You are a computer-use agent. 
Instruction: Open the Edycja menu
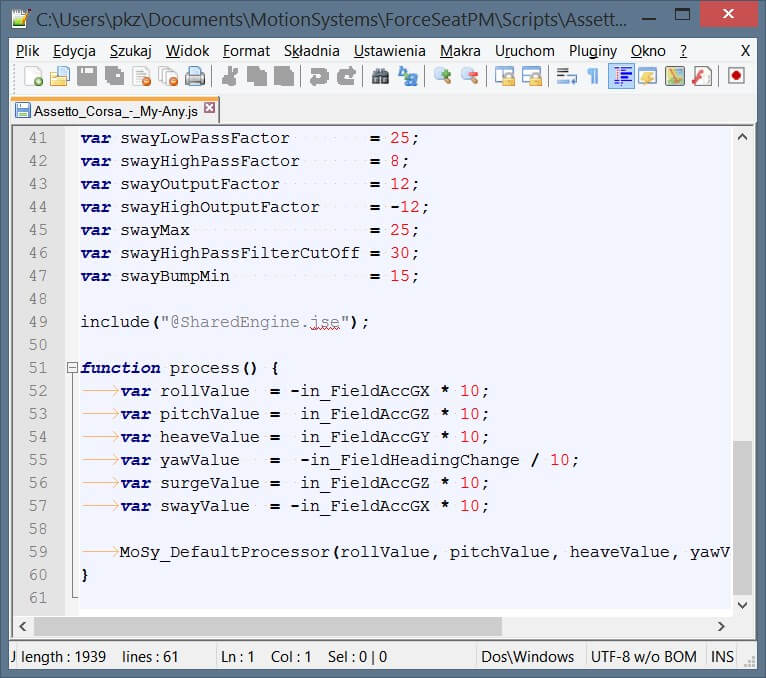click(74, 51)
